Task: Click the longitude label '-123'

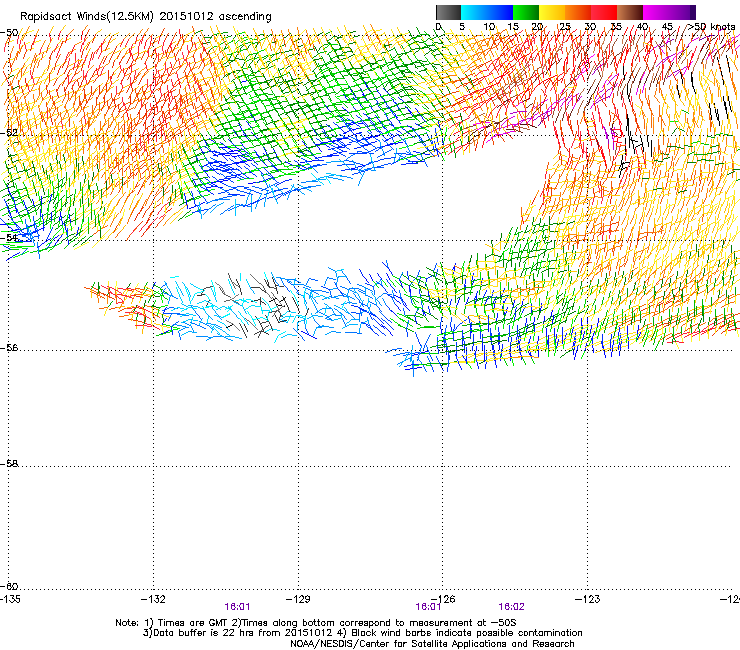Action: [588, 599]
